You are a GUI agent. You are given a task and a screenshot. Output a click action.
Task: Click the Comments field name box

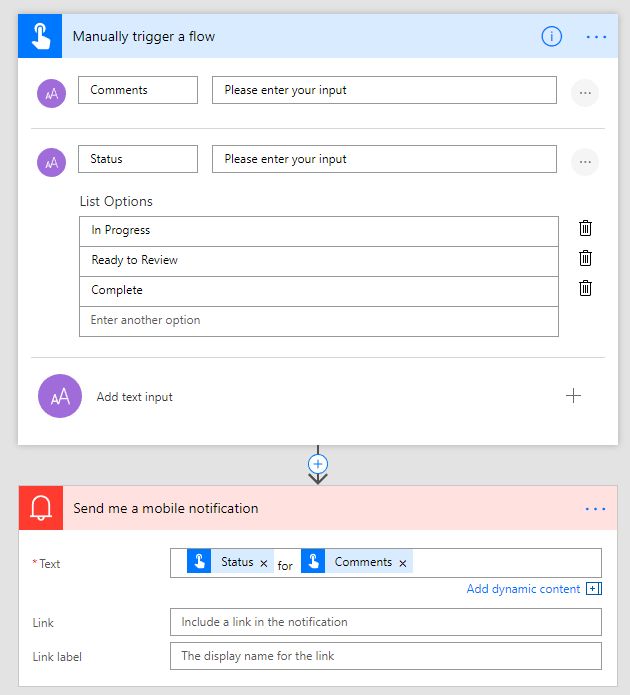click(138, 90)
